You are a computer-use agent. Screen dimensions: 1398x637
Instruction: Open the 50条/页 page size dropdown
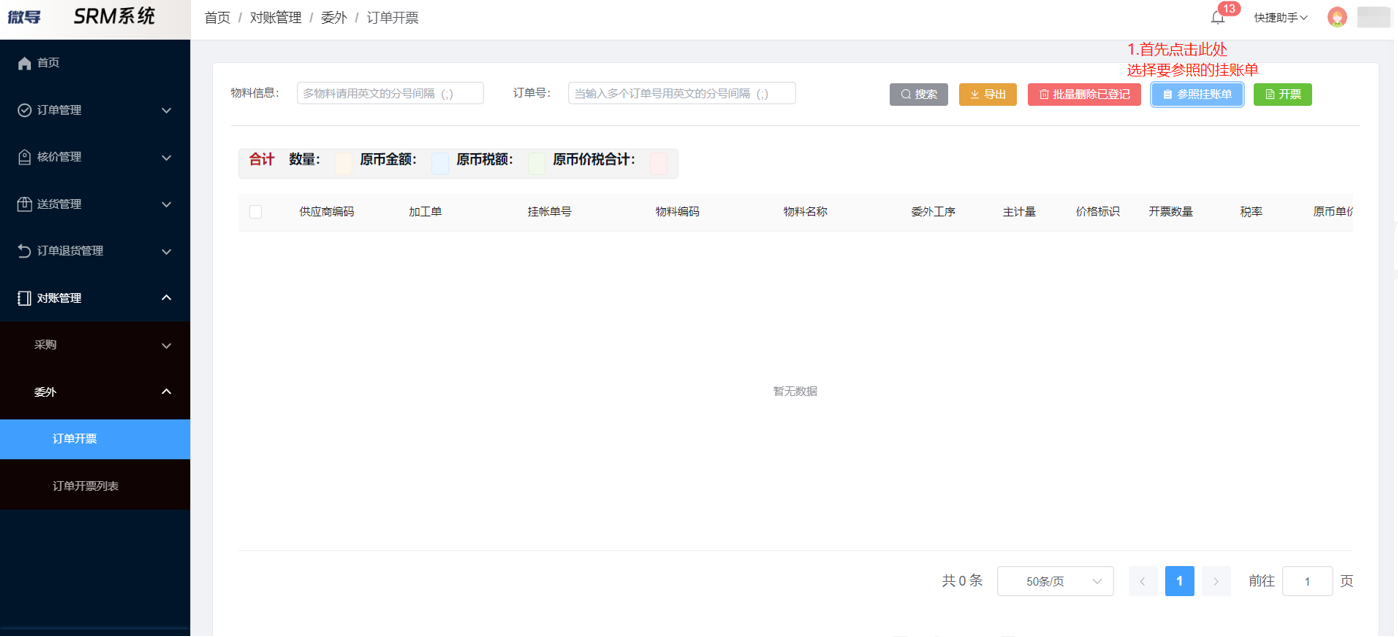(1055, 581)
